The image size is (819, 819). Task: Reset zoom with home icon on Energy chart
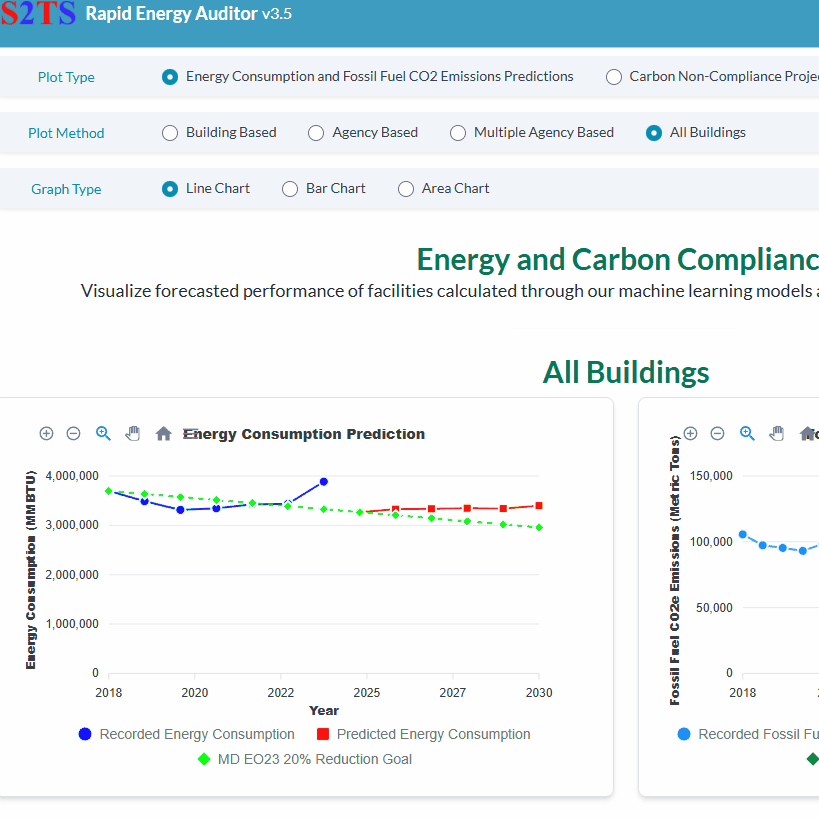tap(163, 433)
